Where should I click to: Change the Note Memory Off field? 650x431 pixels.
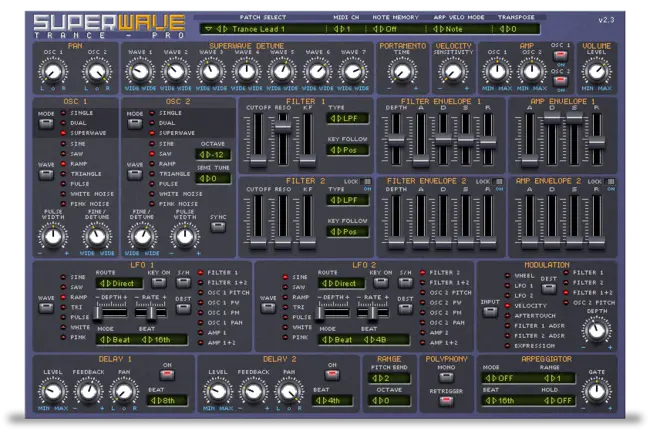pyautogui.click(x=407, y=29)
